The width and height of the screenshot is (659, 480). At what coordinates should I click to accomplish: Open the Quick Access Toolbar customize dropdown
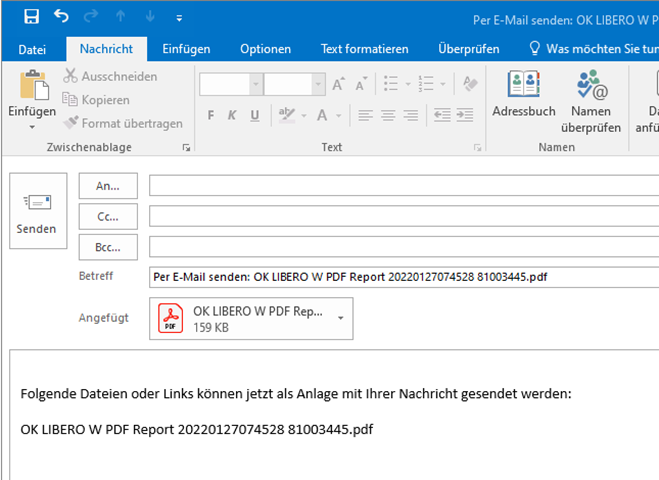pyautogui.click(x=179, y=18)
